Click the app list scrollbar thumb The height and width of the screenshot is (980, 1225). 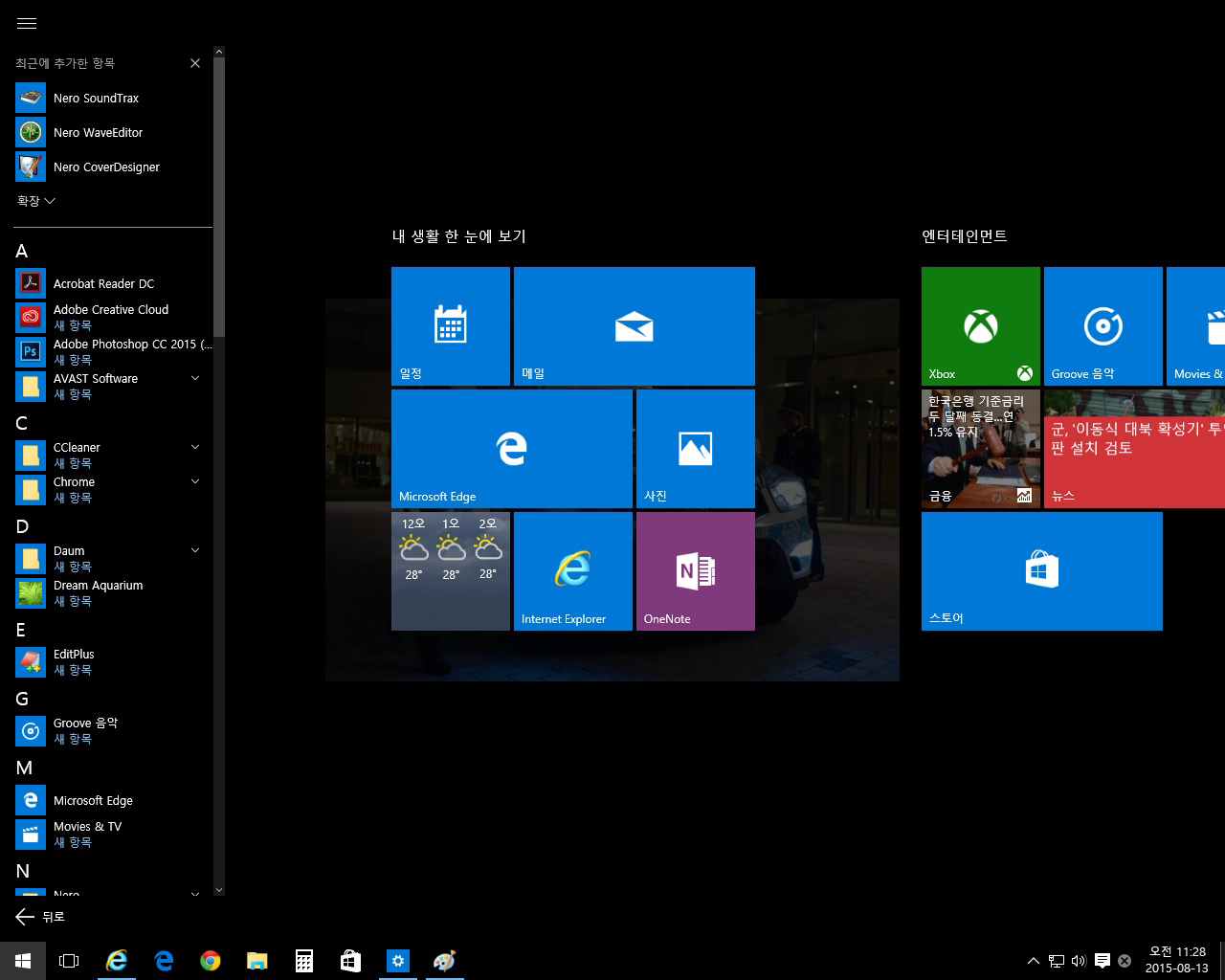pos(219,197)
